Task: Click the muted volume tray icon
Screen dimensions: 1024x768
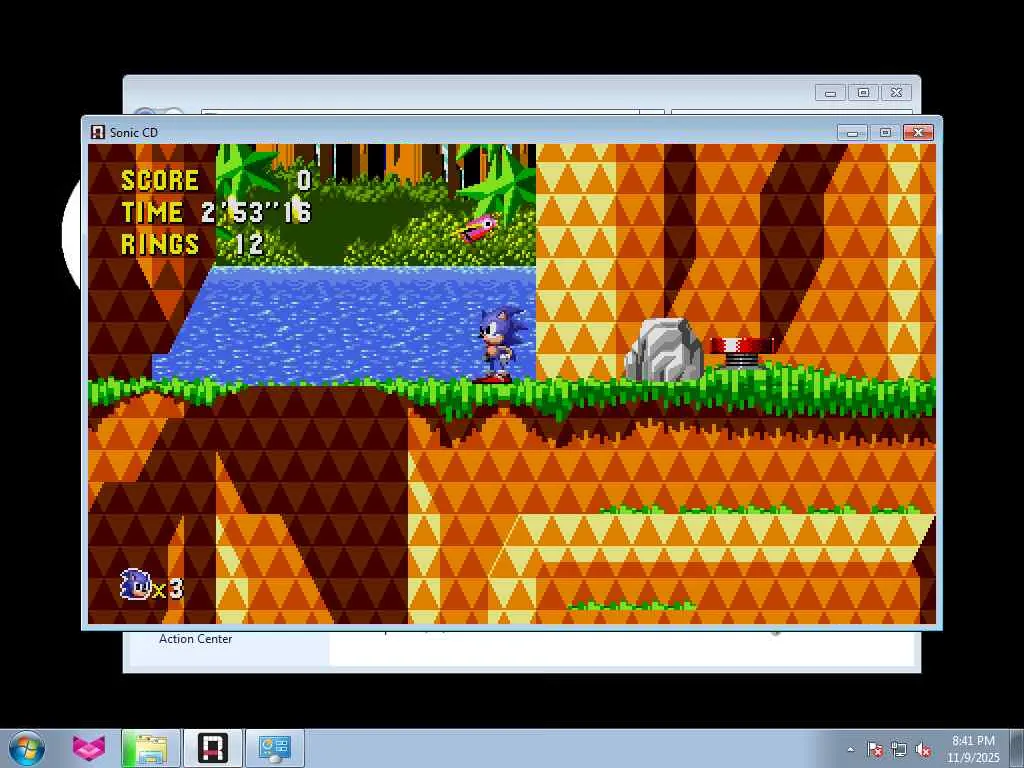Action: pyautogui.click(x=923, y=749)
